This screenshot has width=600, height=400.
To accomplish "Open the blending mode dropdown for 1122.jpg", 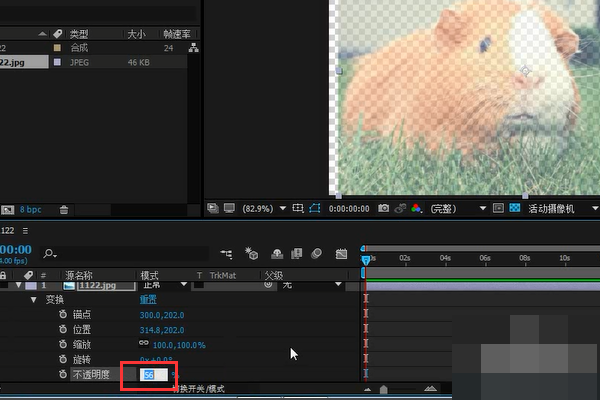I will tap(165, 285).
